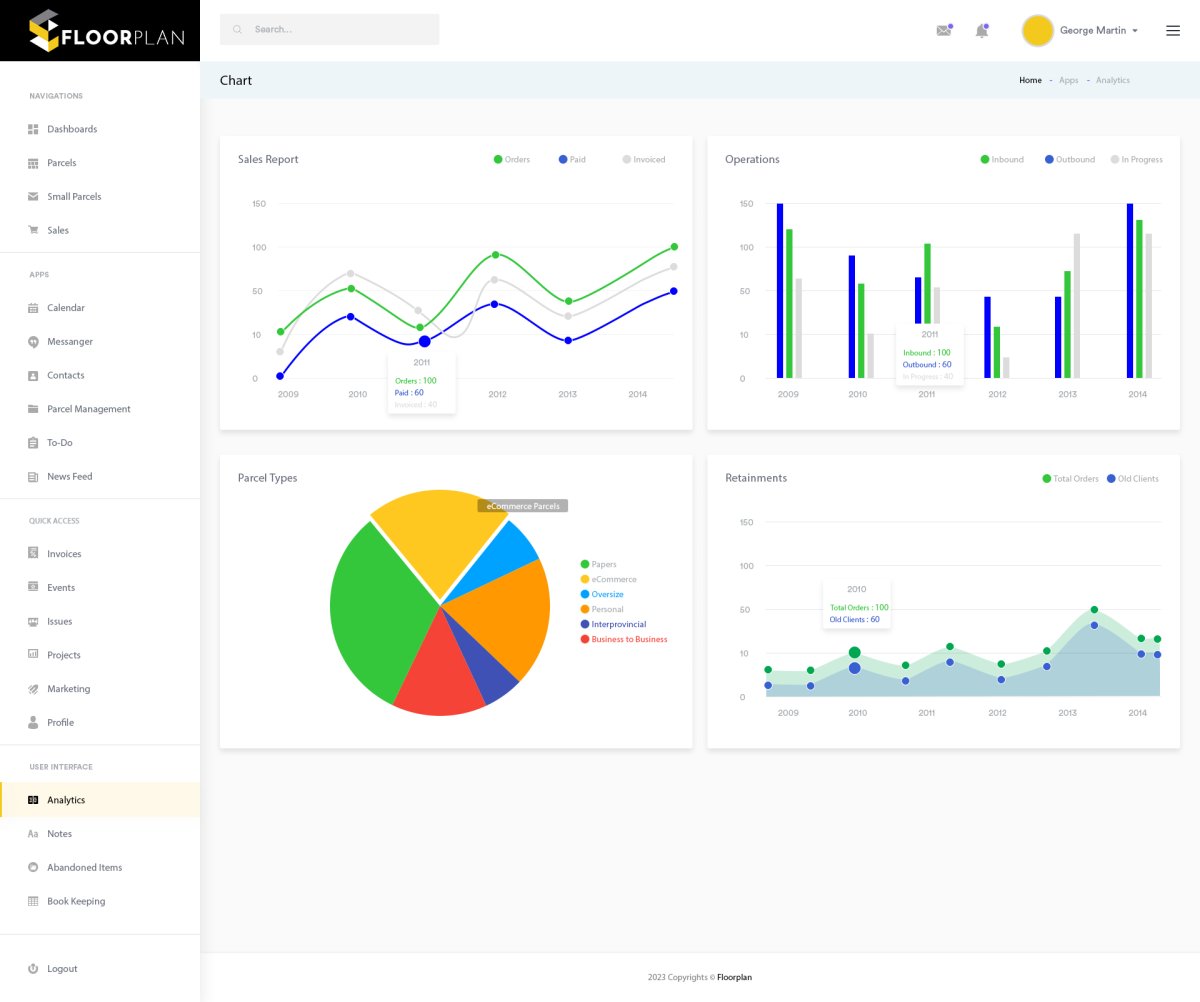The height and width of the screenshot is (1002, 1200).
Task: Click the Sales cart icon
Action: point(33,230)
